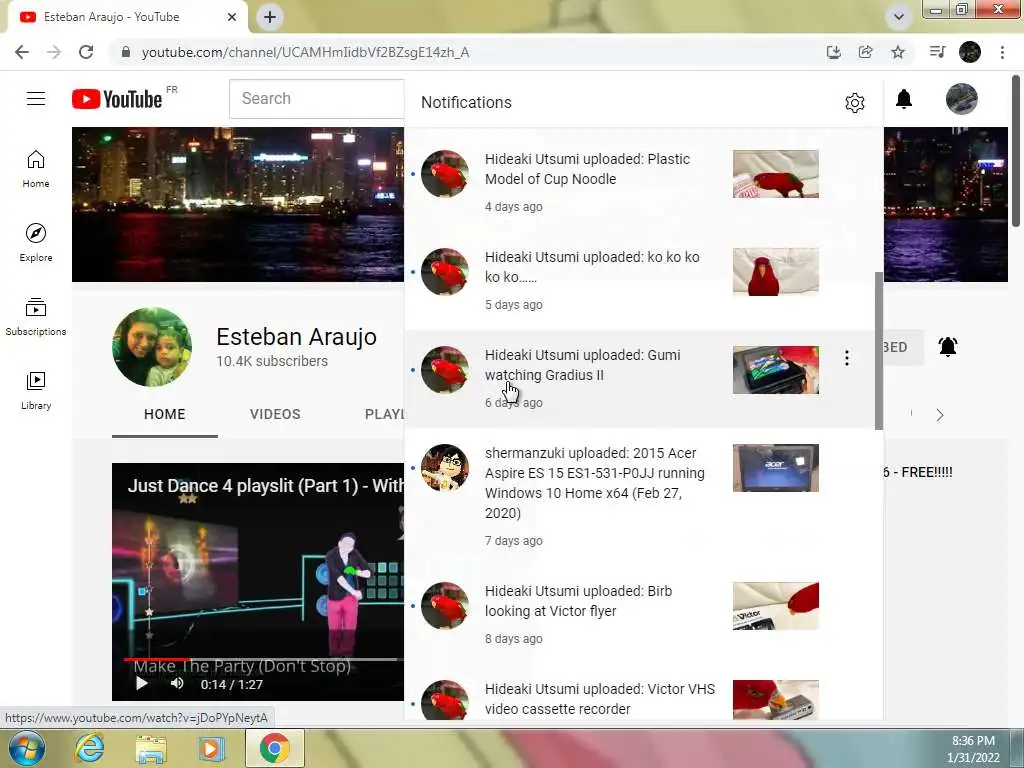Click shermanzuki channel avatar
Screen dimensions: 1024x768
(x=445, y=468)
